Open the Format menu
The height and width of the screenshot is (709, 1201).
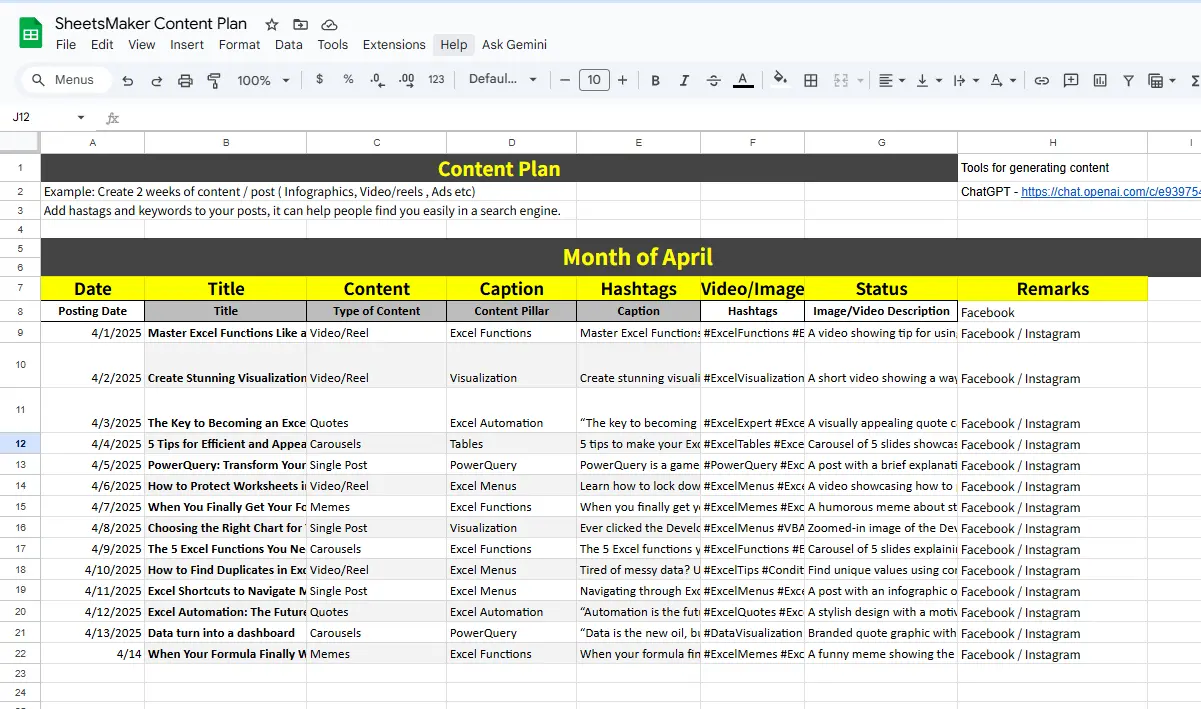tap(239, 45)
